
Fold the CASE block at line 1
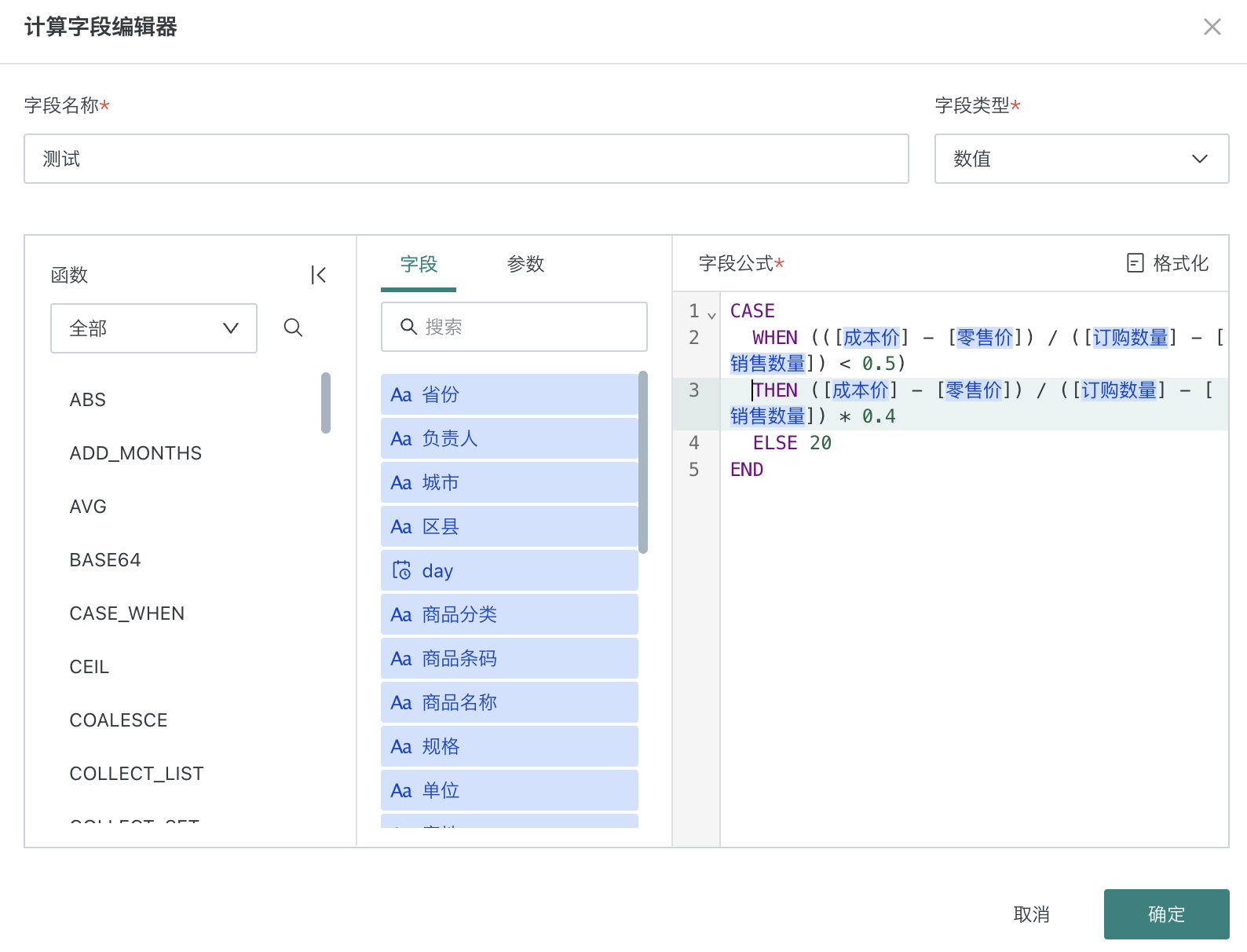(711, 315)
